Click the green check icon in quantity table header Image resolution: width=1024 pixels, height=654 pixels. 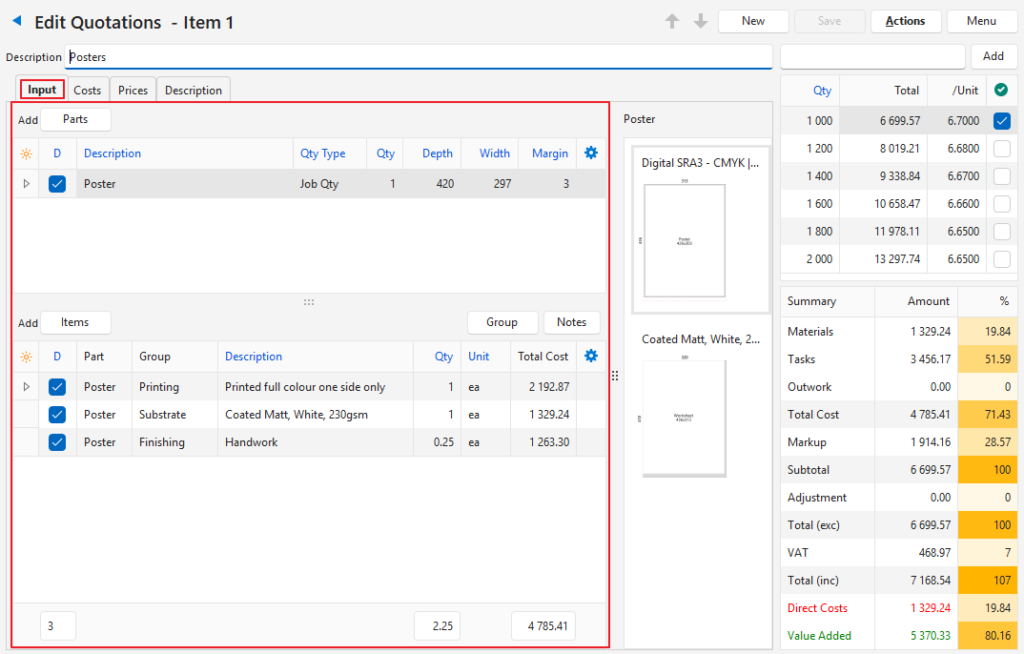click(x=1001, y=90)
